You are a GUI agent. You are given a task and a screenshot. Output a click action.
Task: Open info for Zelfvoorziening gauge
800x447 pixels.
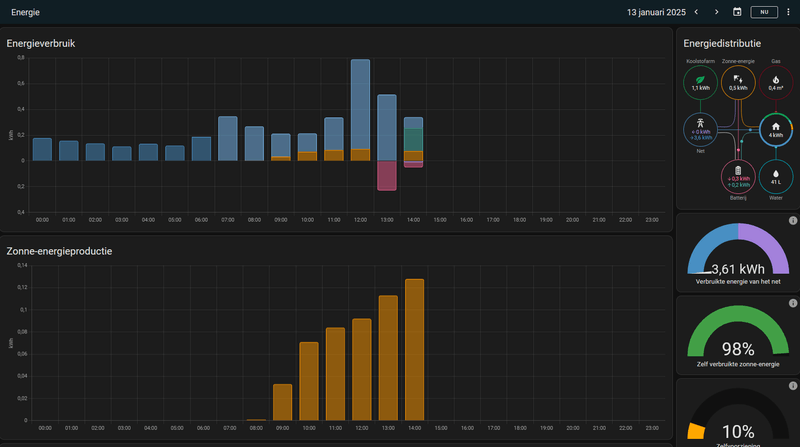(x=793, y=386)
